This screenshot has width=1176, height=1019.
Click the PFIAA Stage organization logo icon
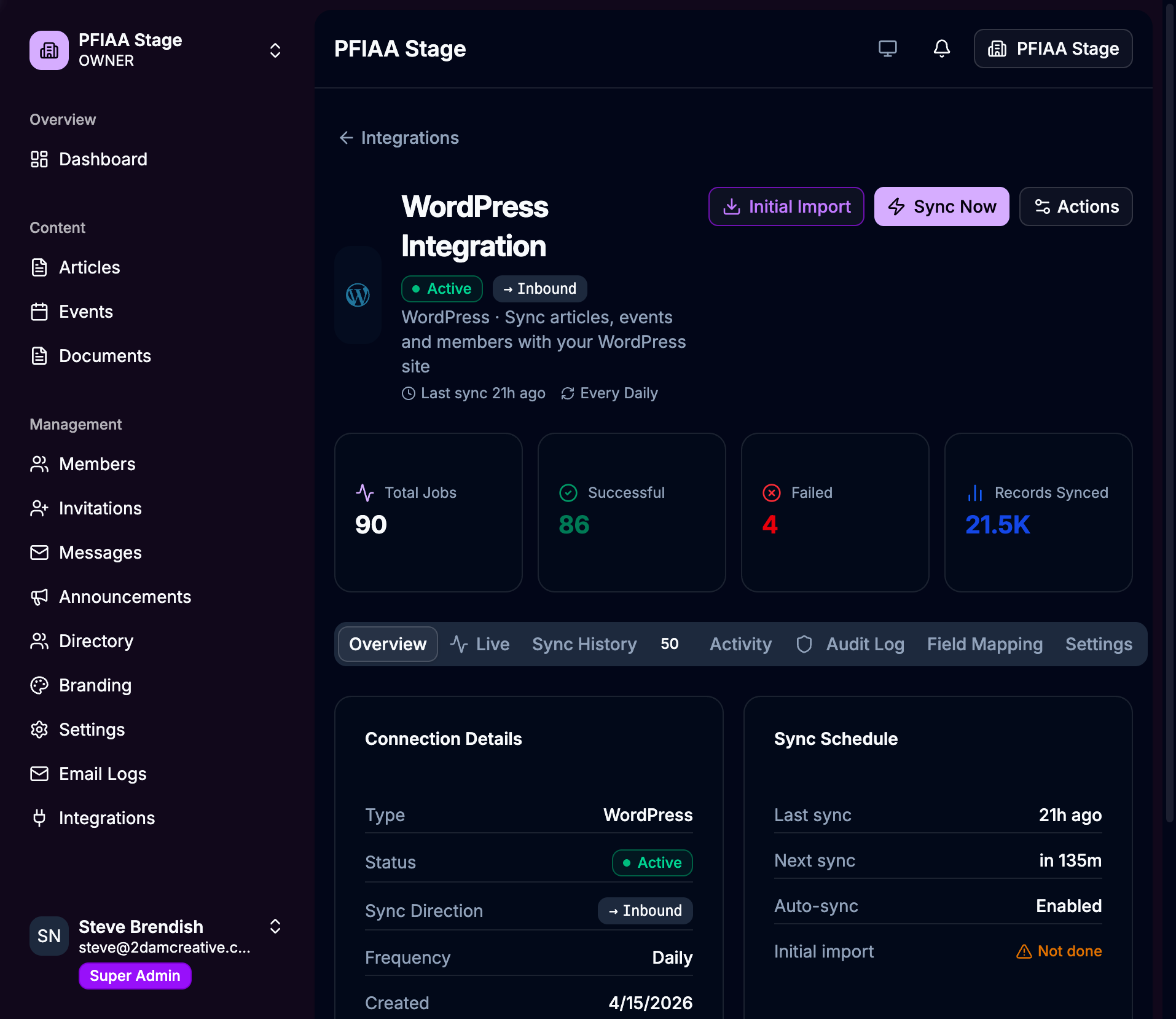click(x=49, y=50)
